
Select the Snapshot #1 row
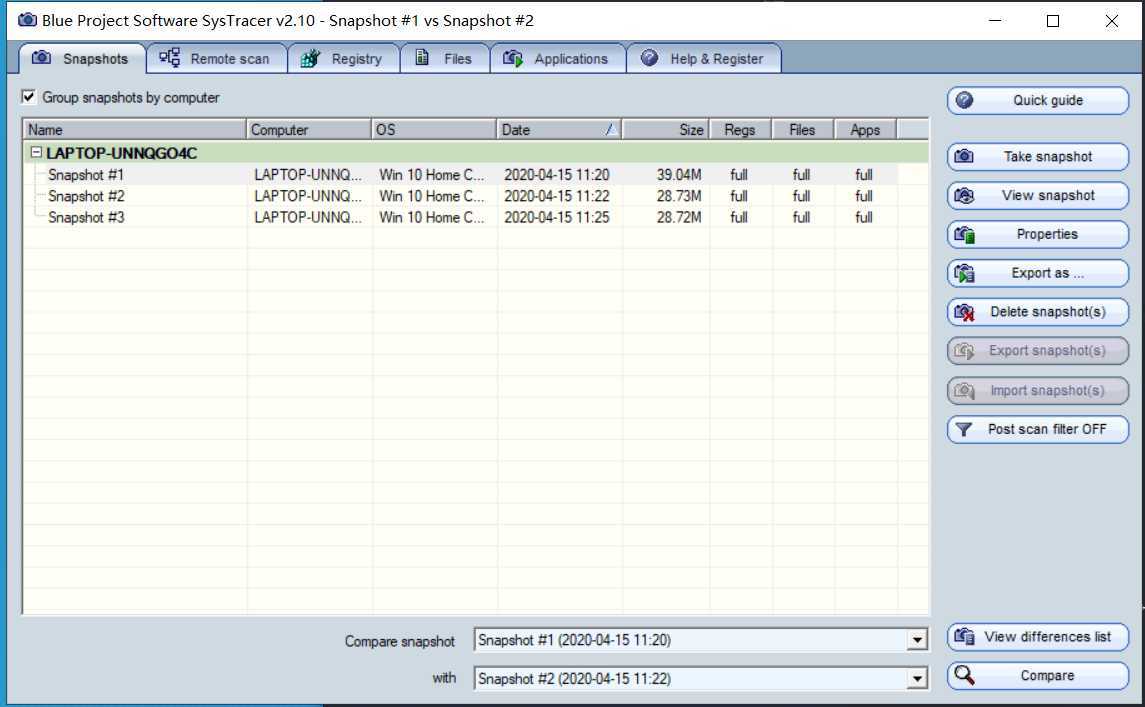coord(475,175)
